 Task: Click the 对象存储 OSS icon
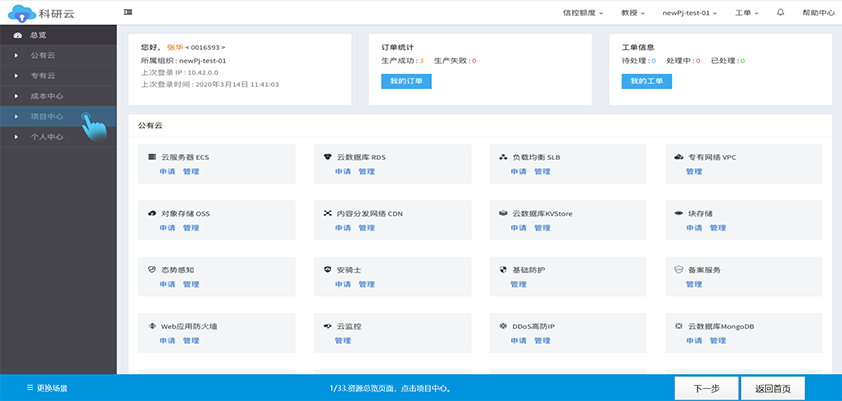[x=152, y=214]
